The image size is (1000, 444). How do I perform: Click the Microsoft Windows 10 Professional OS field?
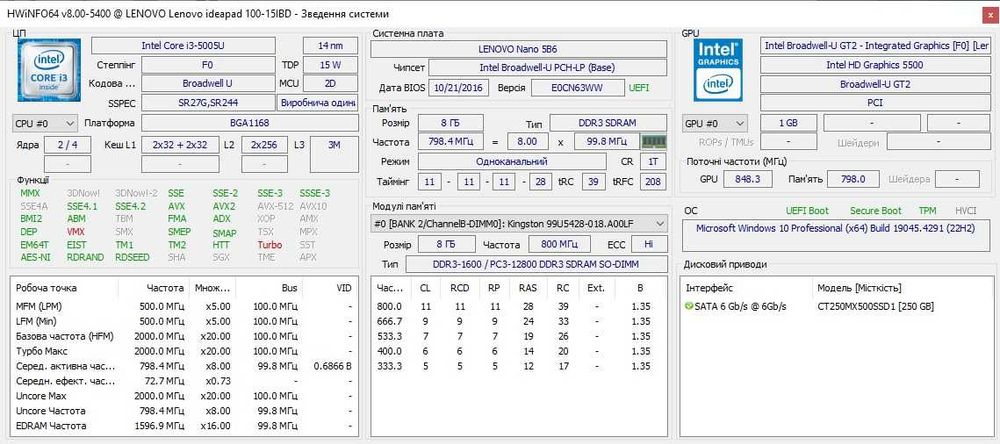coord(835,235)
